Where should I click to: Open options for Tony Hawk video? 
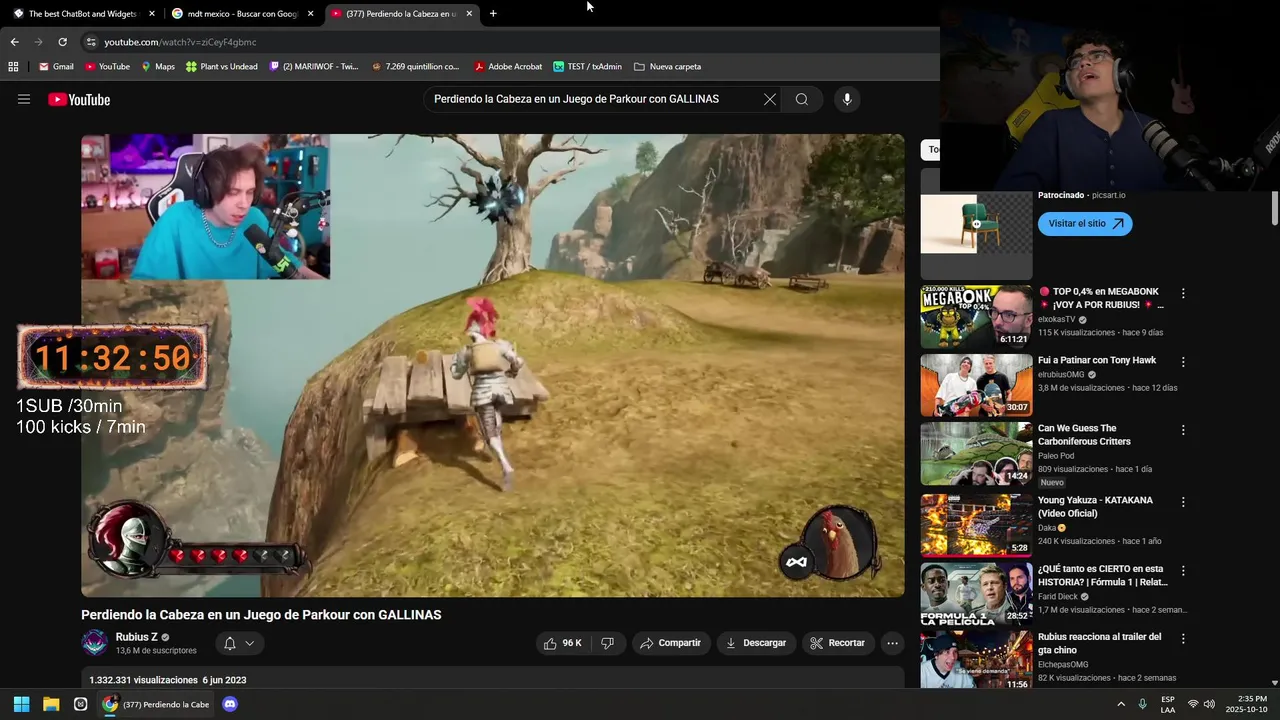tap(1183, 362)
